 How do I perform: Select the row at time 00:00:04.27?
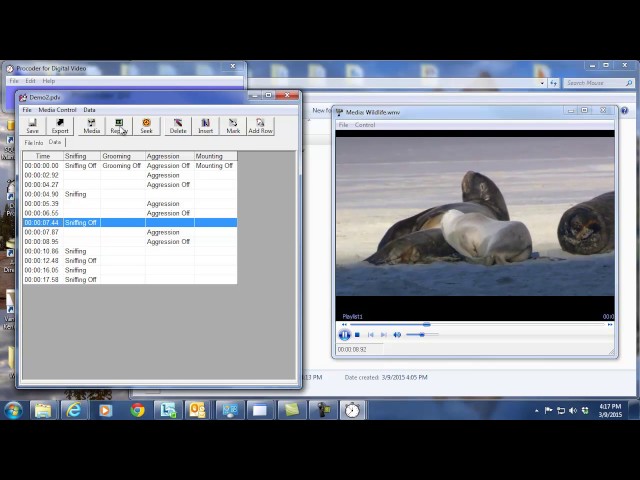[130, 184]
